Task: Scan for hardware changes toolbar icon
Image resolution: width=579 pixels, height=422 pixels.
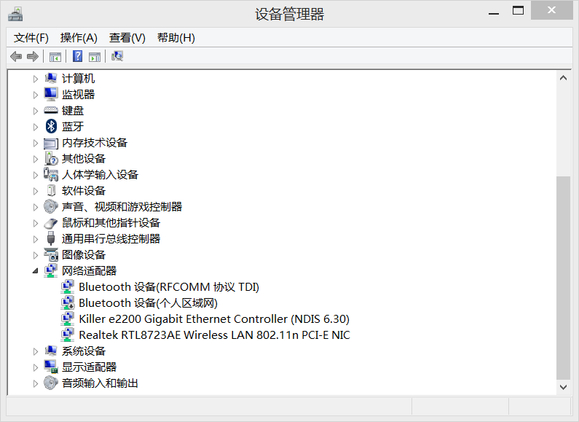Action: coord(117,56)
